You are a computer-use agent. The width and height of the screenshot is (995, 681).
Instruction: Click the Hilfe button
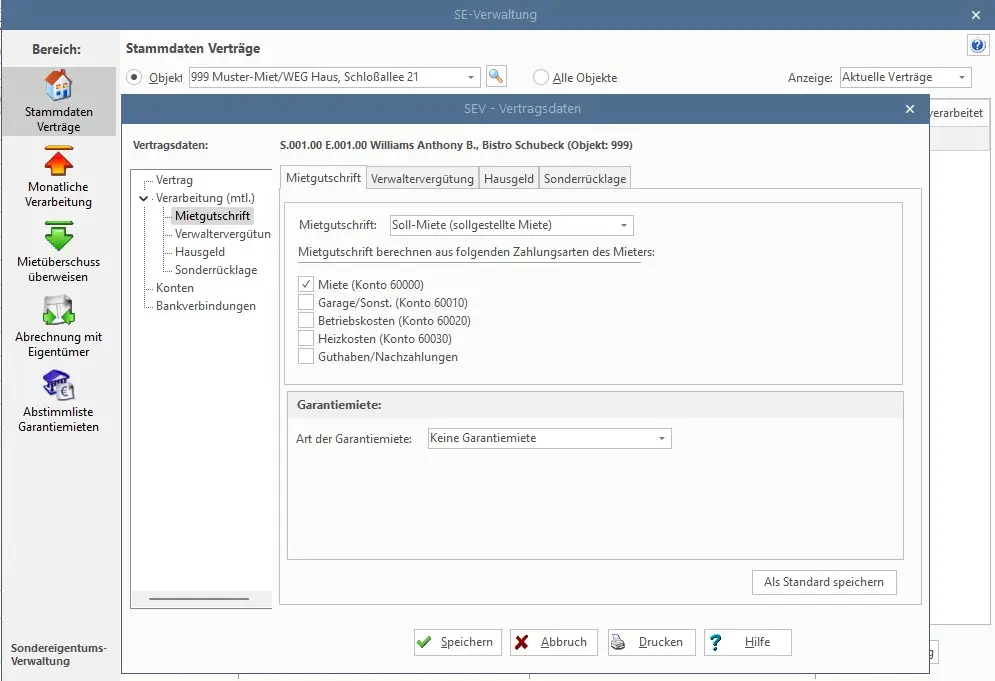pos(748,642)
